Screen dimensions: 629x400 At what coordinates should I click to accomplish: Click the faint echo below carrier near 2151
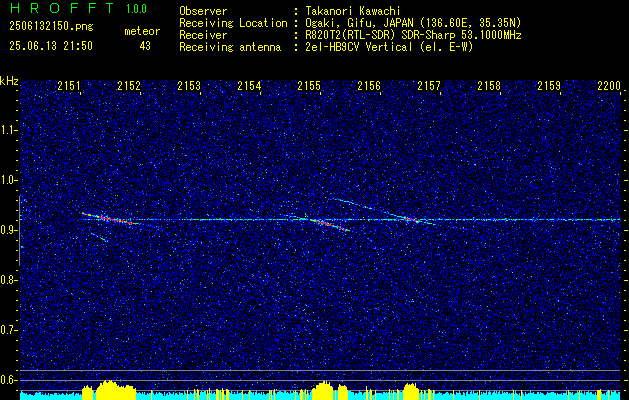click(99, 237)
